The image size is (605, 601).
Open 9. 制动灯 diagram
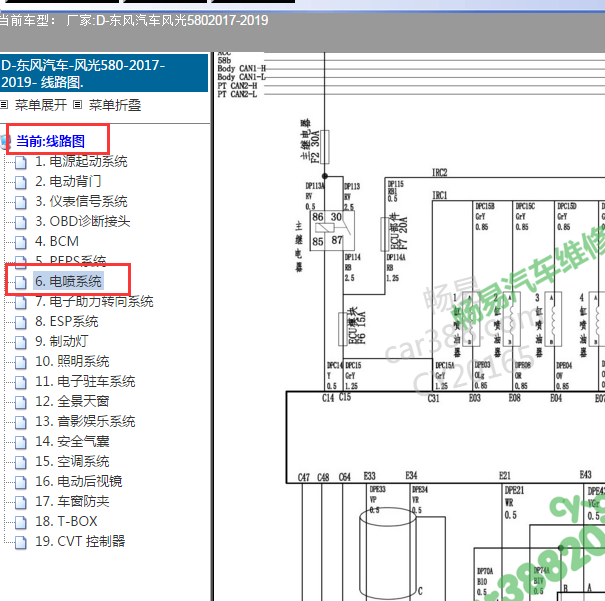(x=62, y=341)
